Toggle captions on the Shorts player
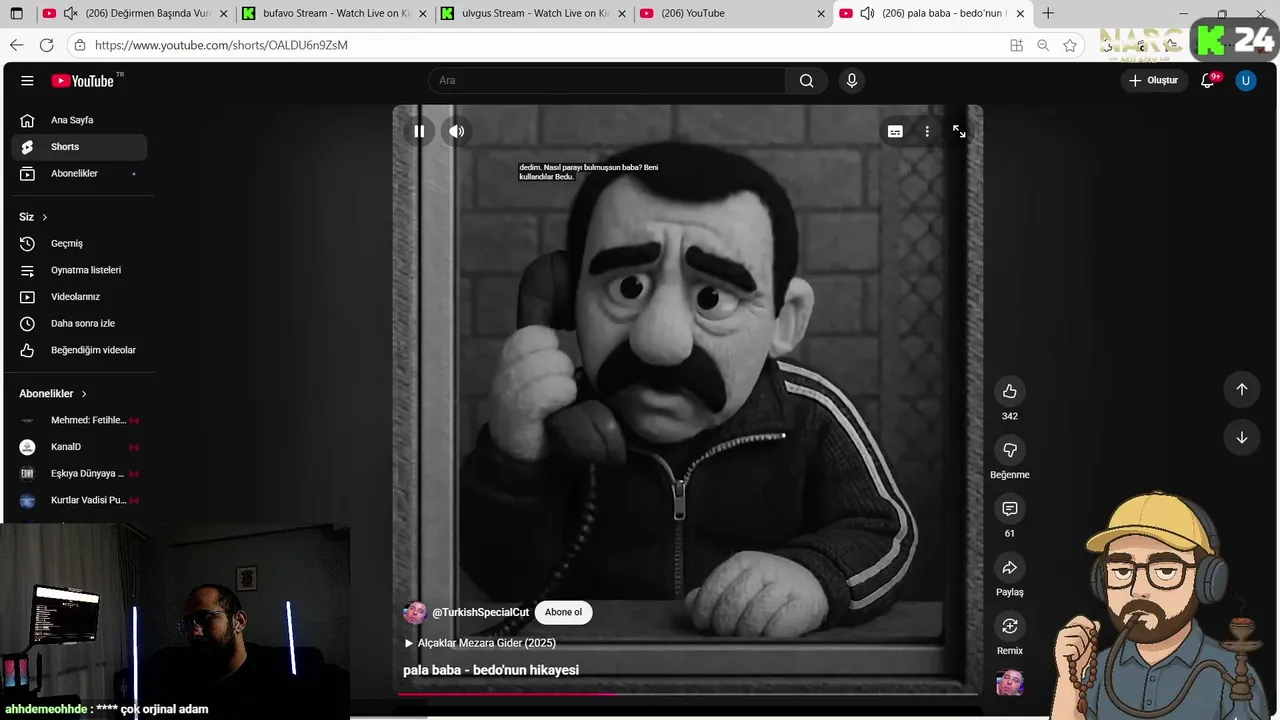 [x=895, y=131]
